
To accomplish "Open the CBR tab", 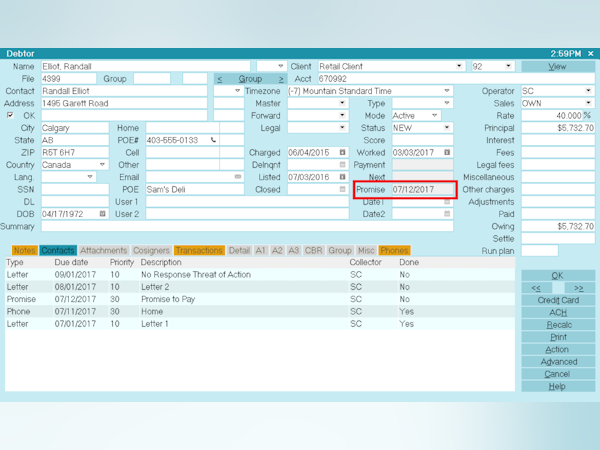I will [313, 250].
